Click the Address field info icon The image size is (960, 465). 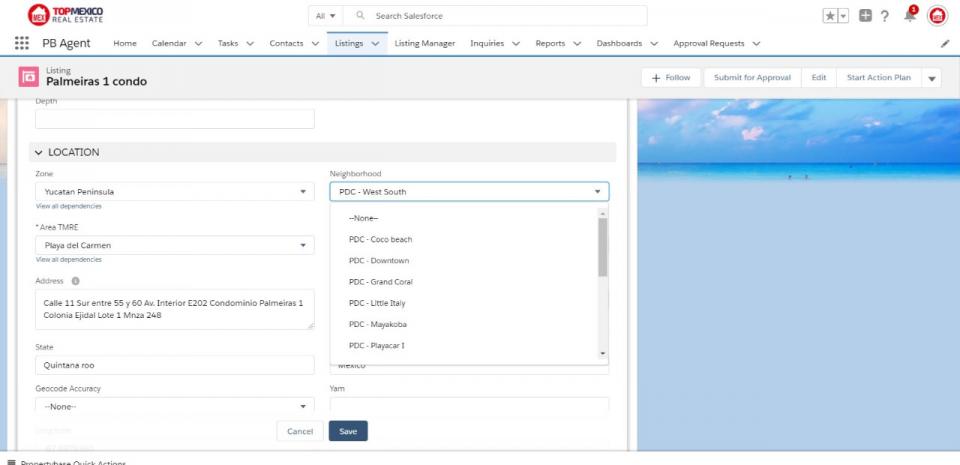click(74, 281)
